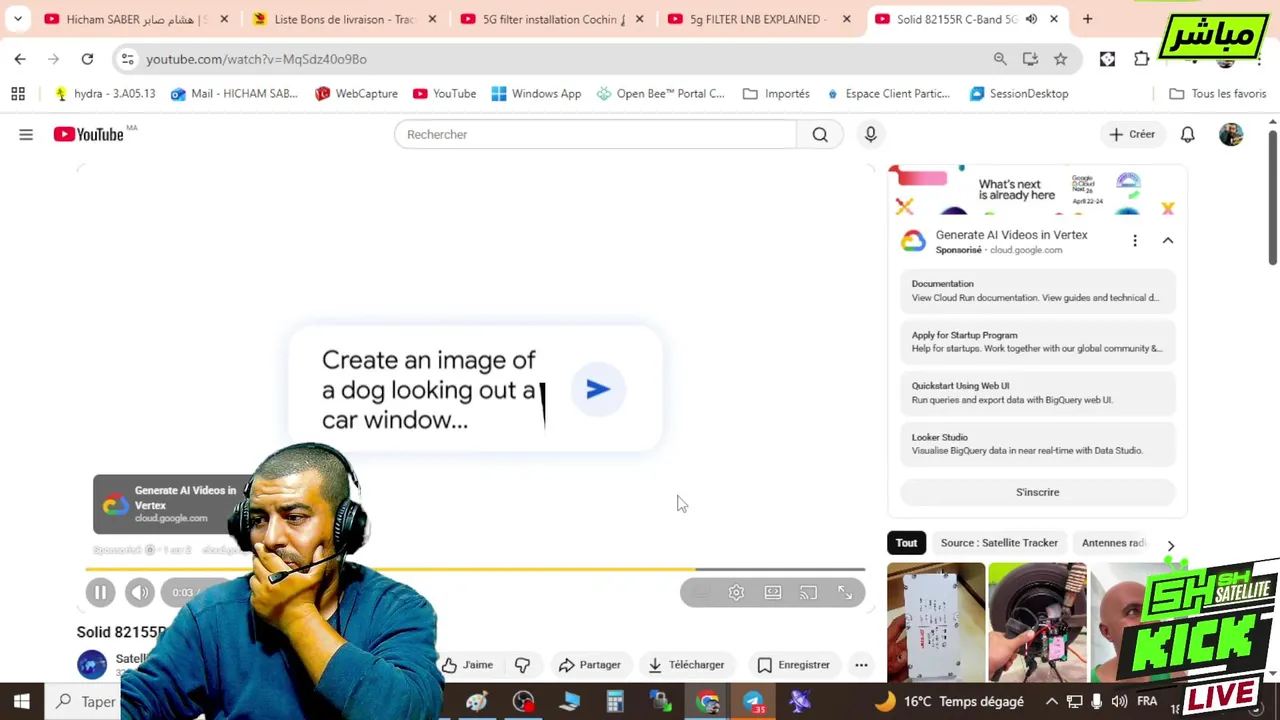The image size is (1280, 720).
Task: Focus the Rechercher search field
Action: coord(596,134)
